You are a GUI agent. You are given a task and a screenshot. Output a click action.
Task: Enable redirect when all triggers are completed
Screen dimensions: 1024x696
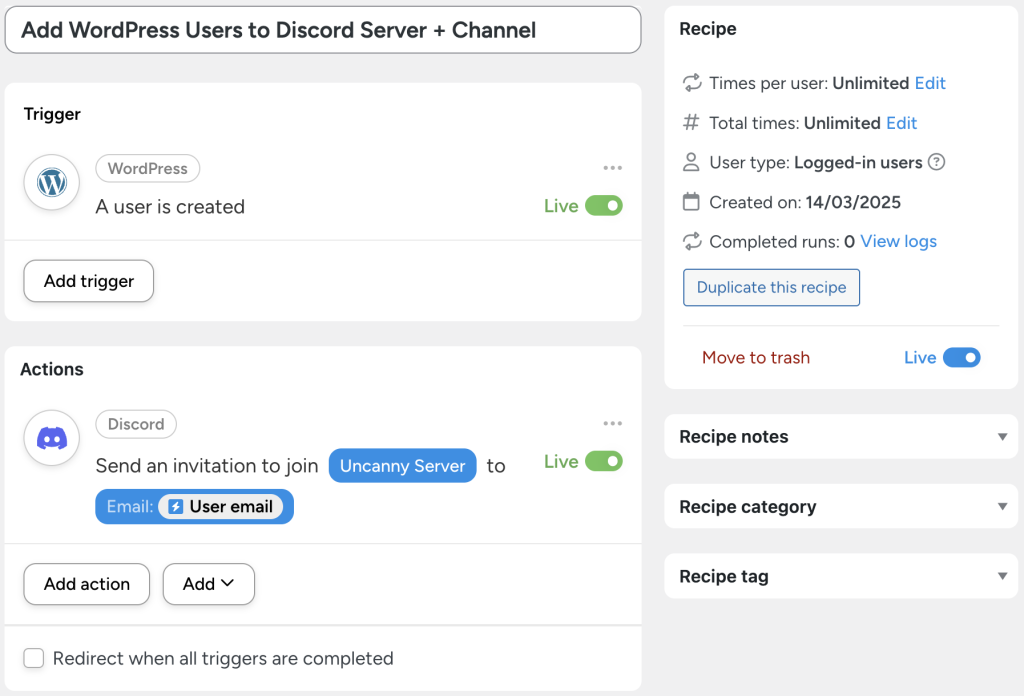33,658
